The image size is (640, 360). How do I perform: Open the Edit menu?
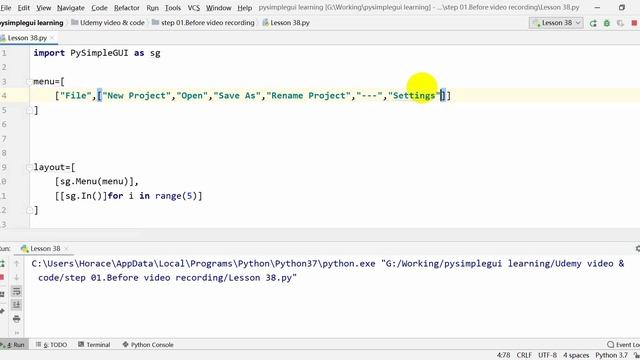coord(24,8)
